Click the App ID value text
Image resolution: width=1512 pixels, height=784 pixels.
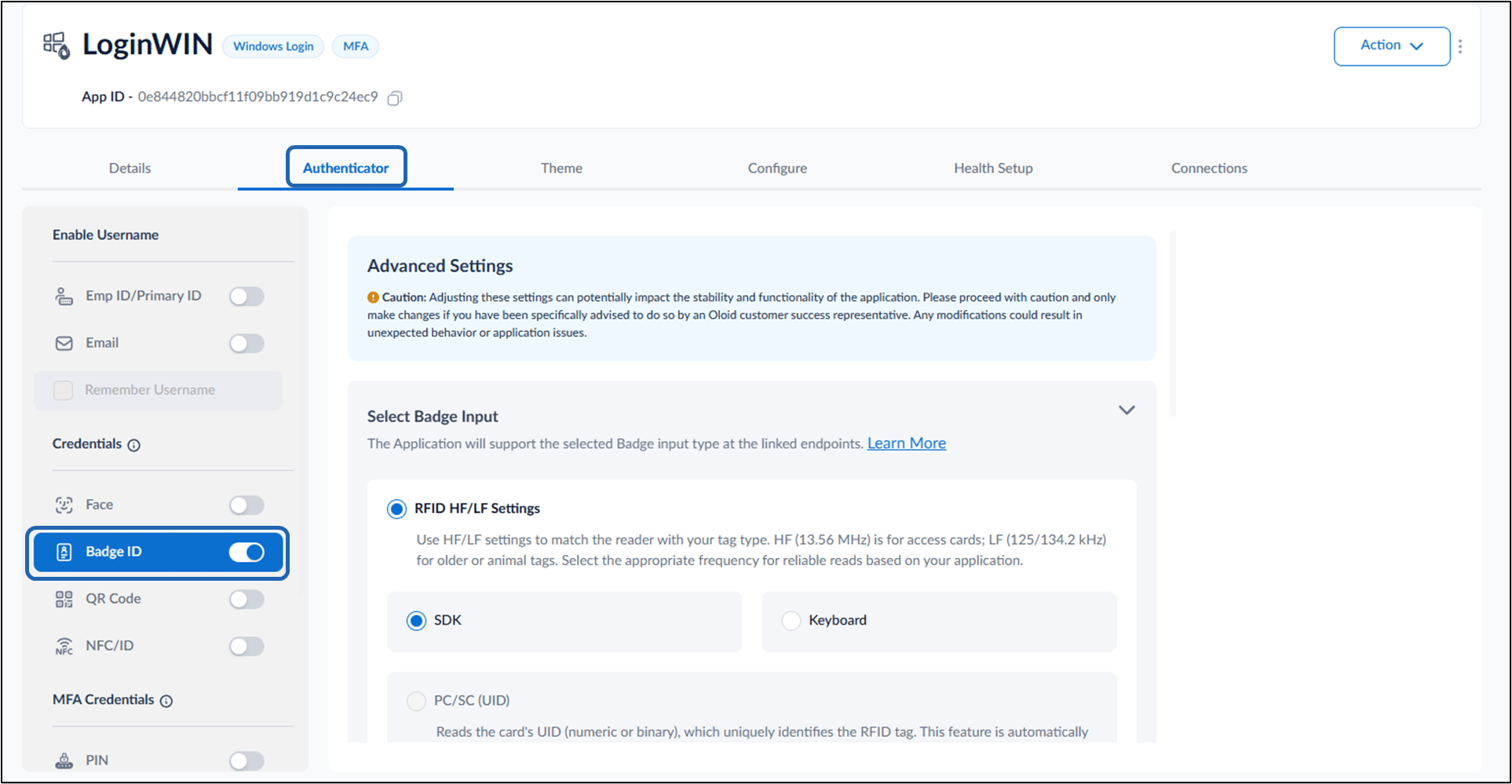pos(257,97)
